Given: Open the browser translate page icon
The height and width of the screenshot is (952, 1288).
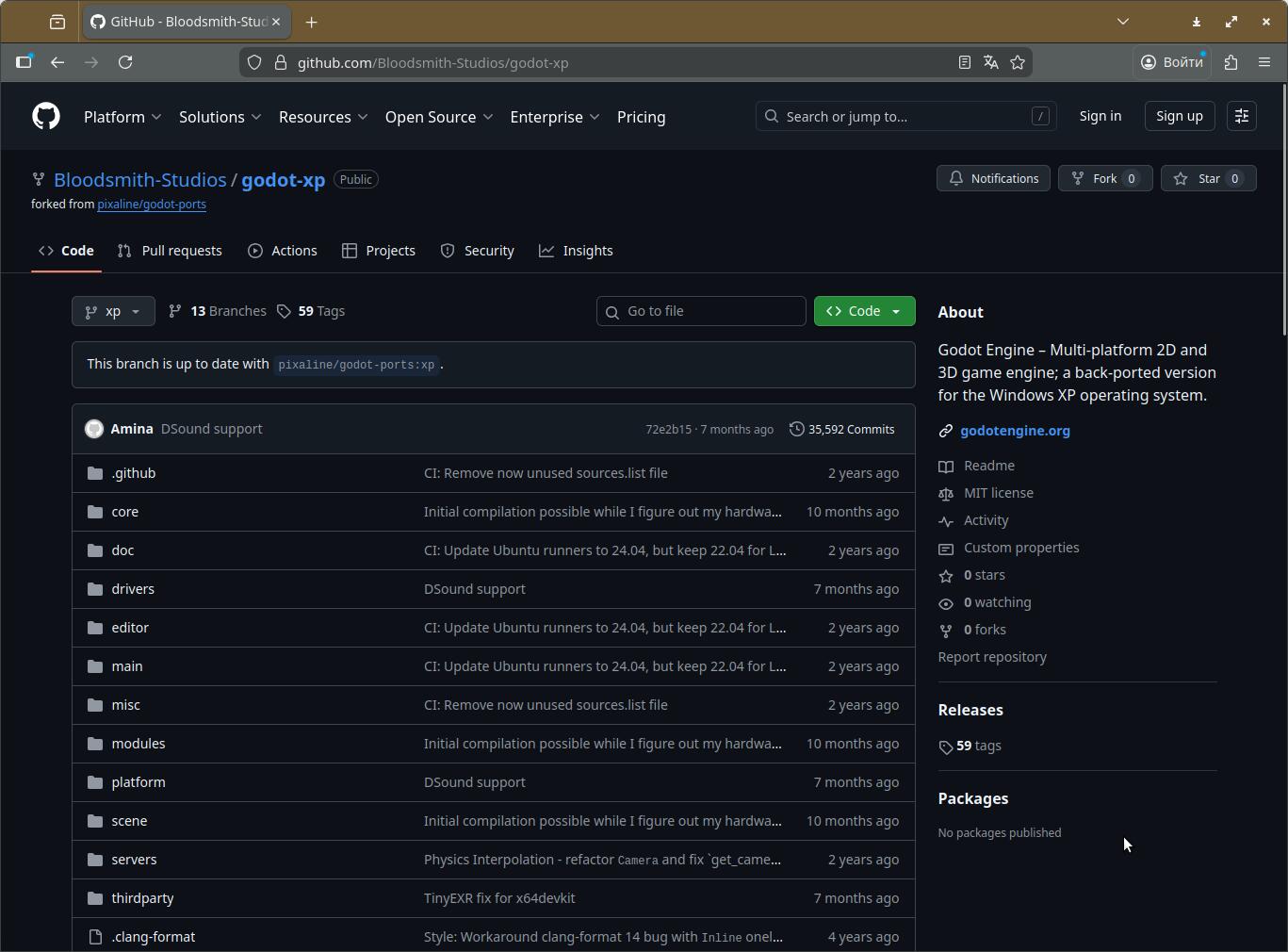Looking at the screenshot, I should pos(991,62).
